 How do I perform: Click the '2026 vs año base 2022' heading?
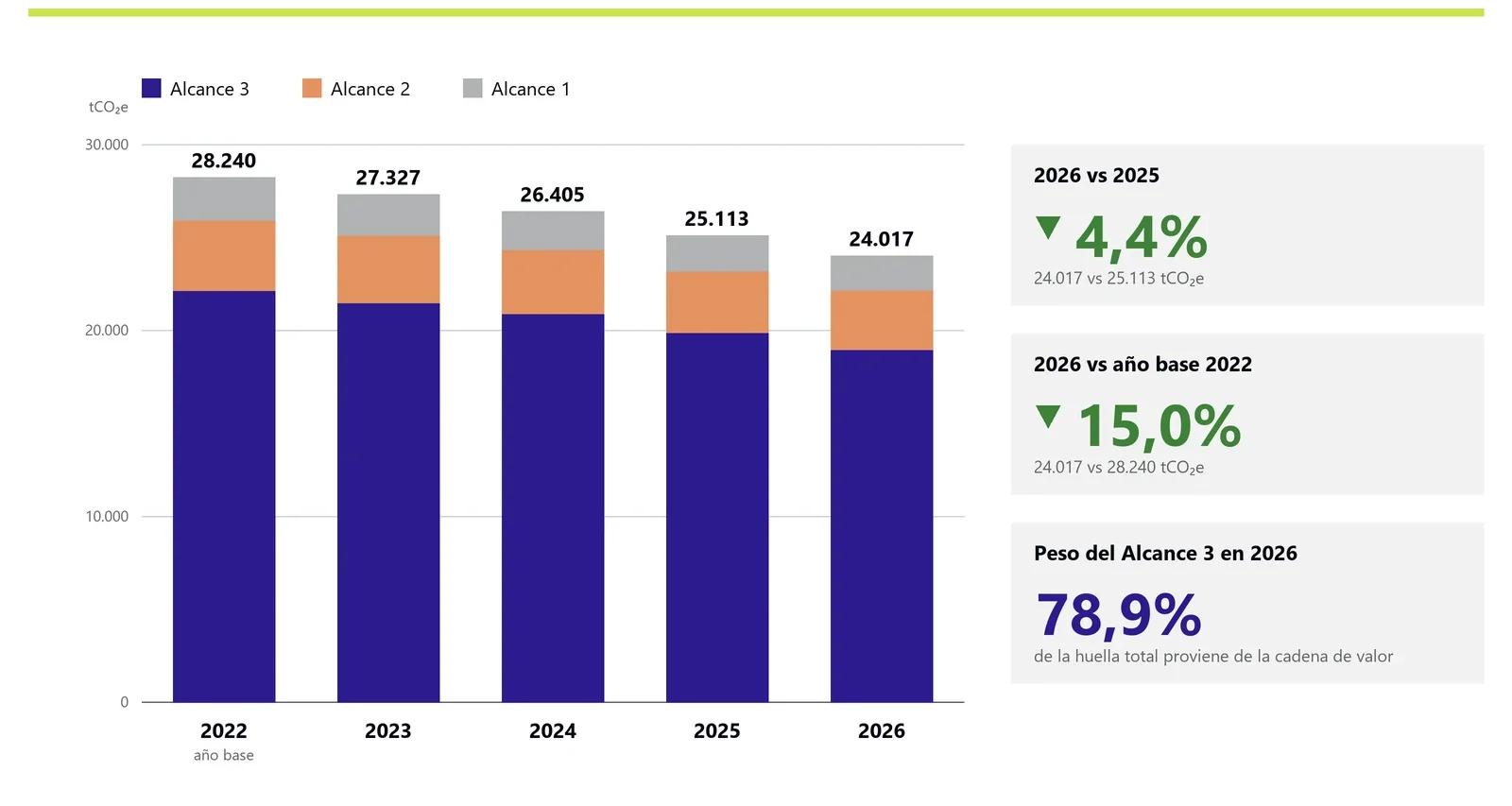tap(1143, 365)
